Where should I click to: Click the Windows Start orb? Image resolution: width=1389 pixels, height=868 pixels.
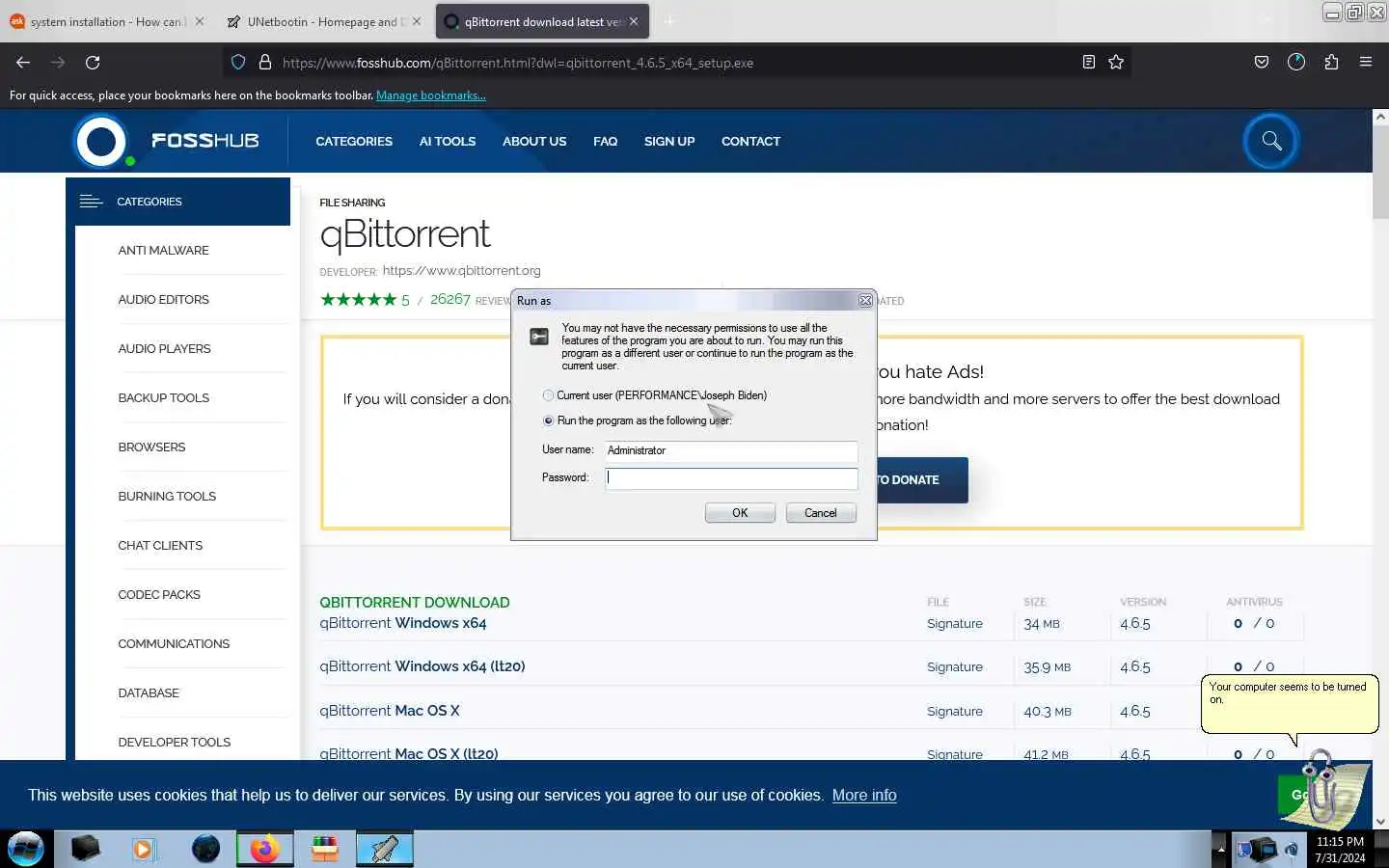point(26,849)
